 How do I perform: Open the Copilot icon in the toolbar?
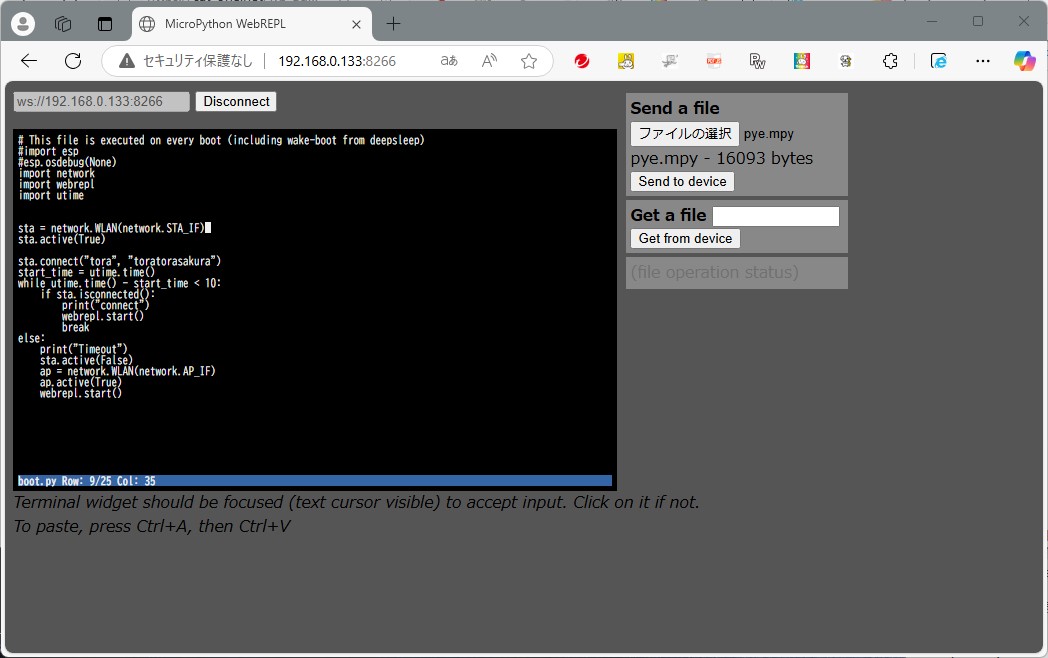[x=1023, y=61]
